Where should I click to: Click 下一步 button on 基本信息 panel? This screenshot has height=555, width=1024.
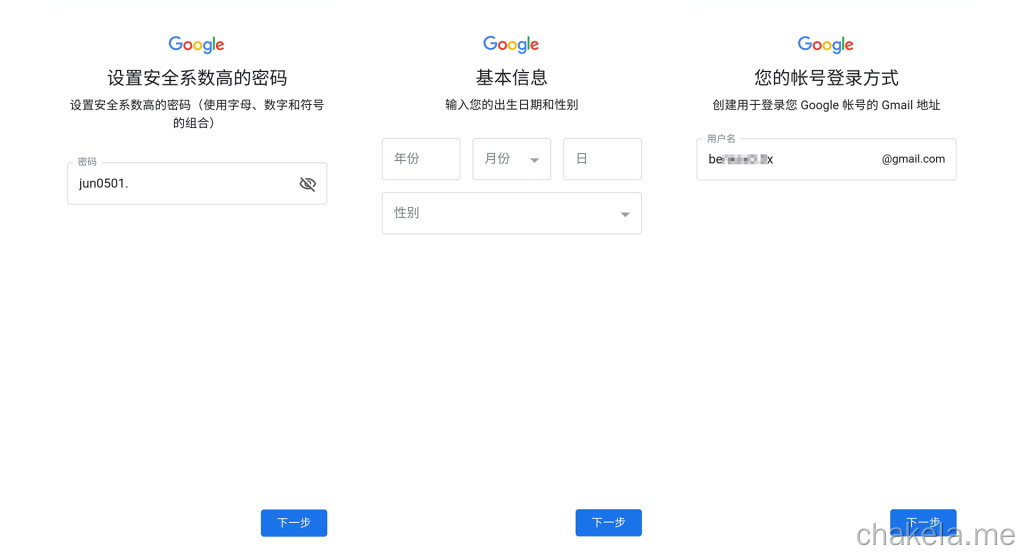609,523
